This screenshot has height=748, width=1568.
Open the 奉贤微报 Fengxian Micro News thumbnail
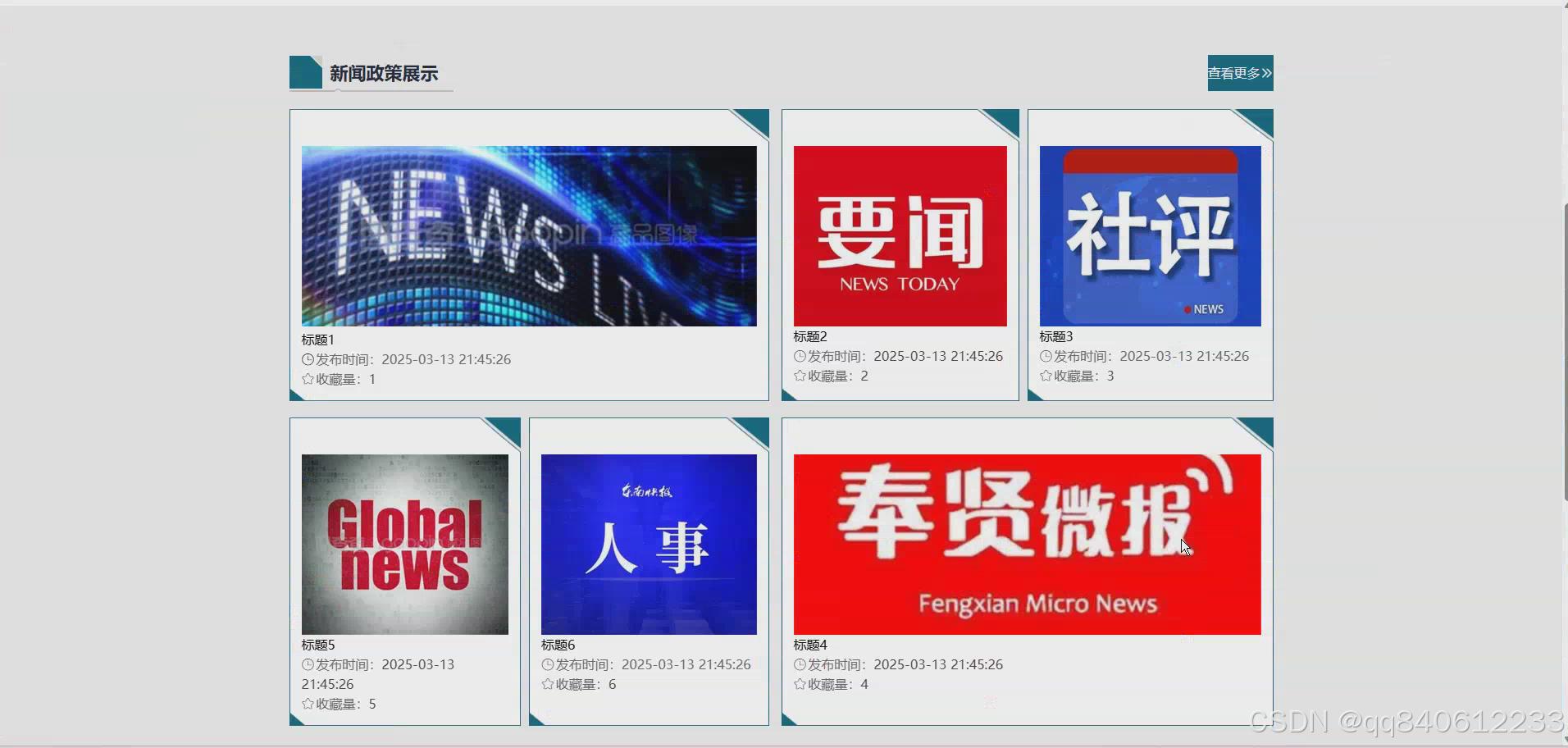(x=1027, y=545)
